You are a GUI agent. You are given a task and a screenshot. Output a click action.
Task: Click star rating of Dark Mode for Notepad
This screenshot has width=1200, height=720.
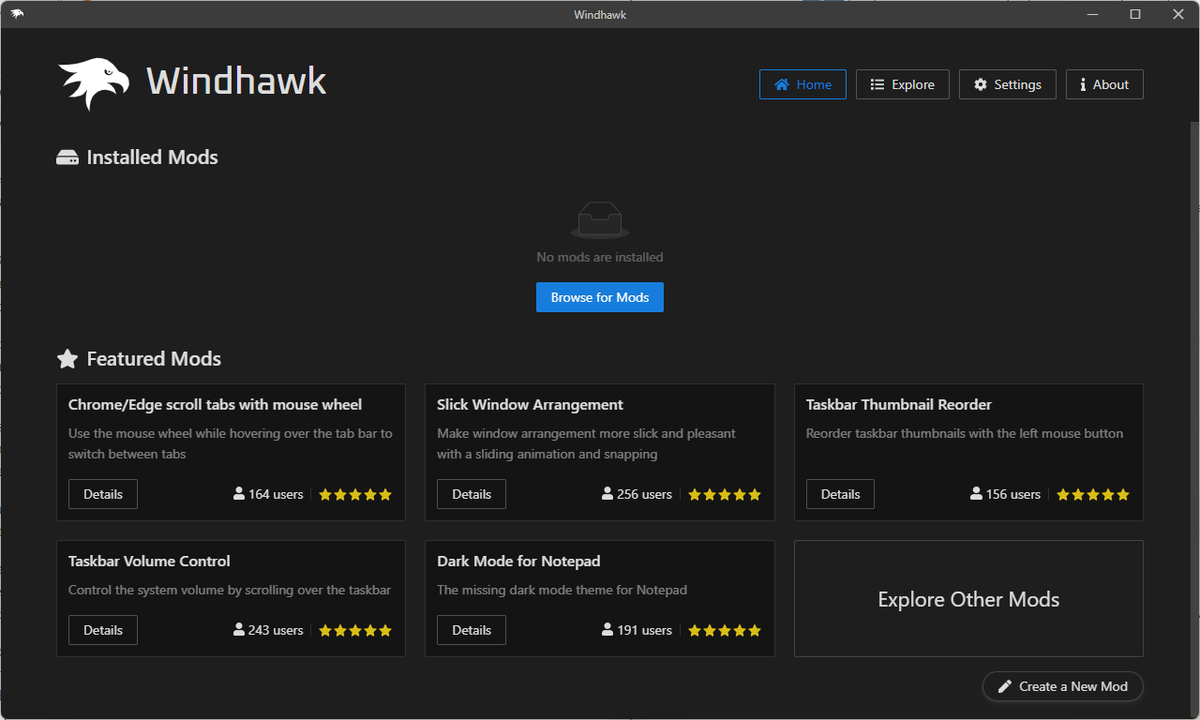[x=724, y=630]
